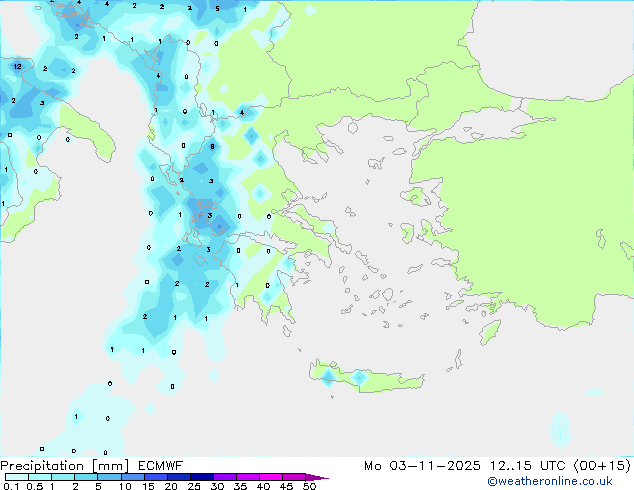Screen dimensions: 634x490
Task: Click the '45' legend scale label
Action: point(286,486)
